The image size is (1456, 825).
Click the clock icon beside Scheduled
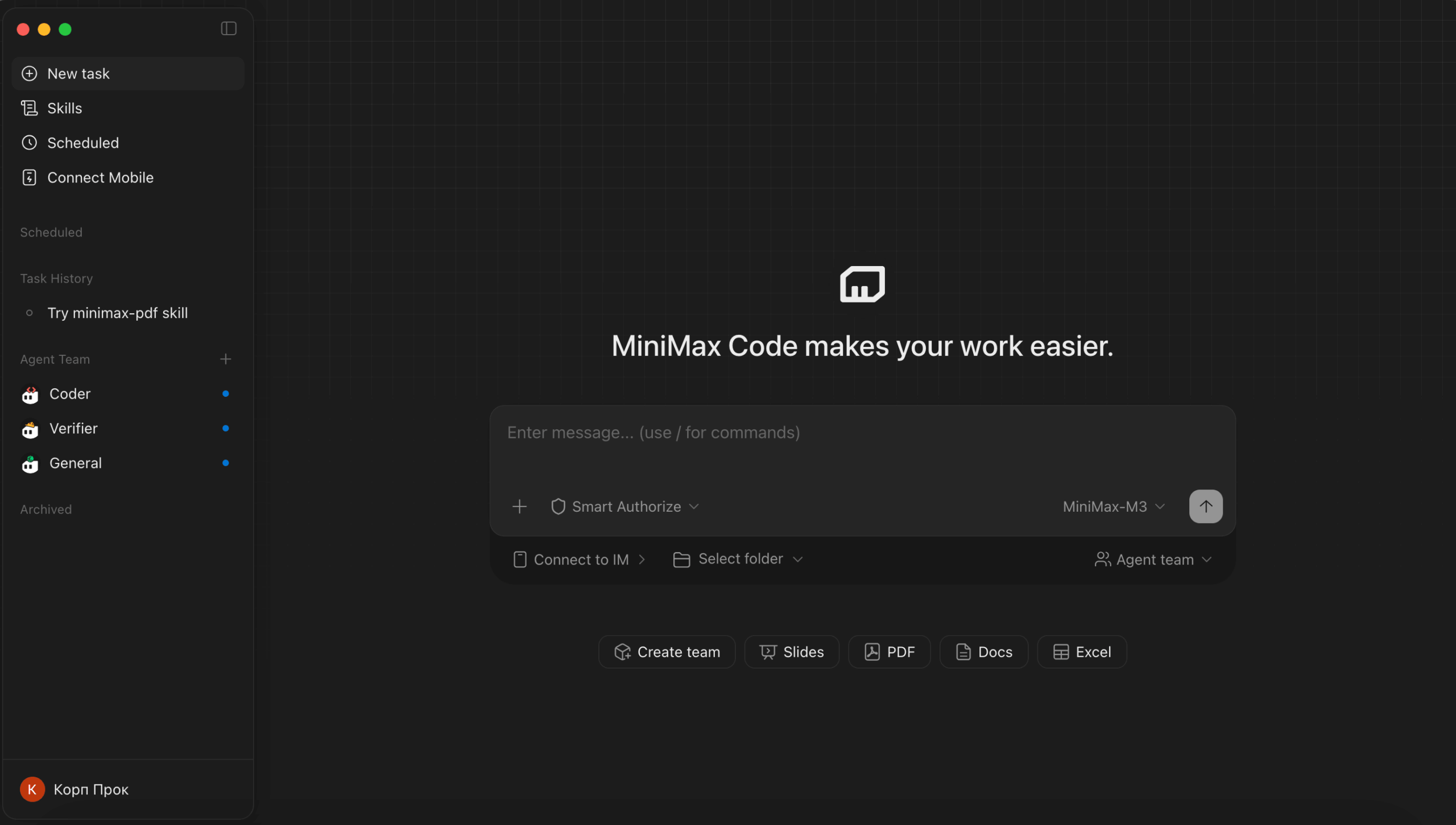(30, 143)
